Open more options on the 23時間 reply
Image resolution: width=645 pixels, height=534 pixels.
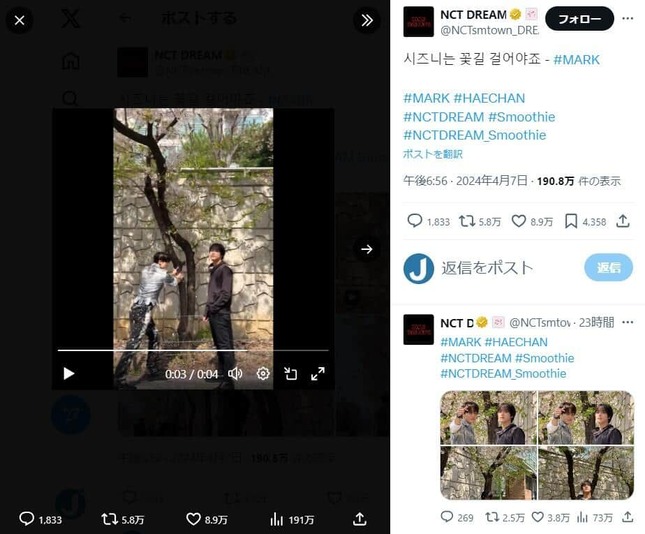[628, 322]
